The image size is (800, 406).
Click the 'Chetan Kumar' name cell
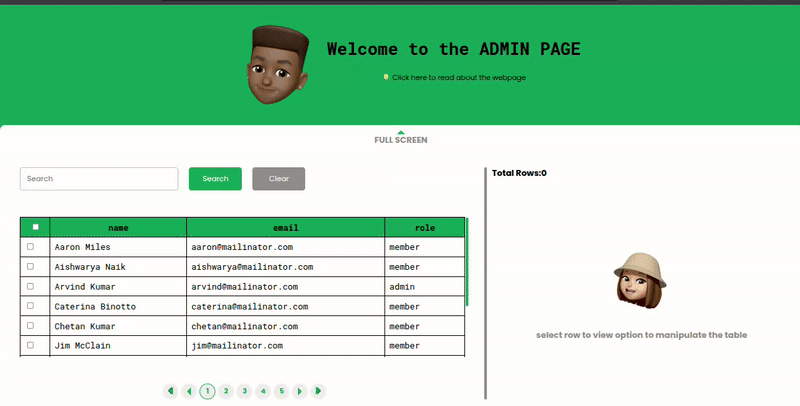click(118, 326)
